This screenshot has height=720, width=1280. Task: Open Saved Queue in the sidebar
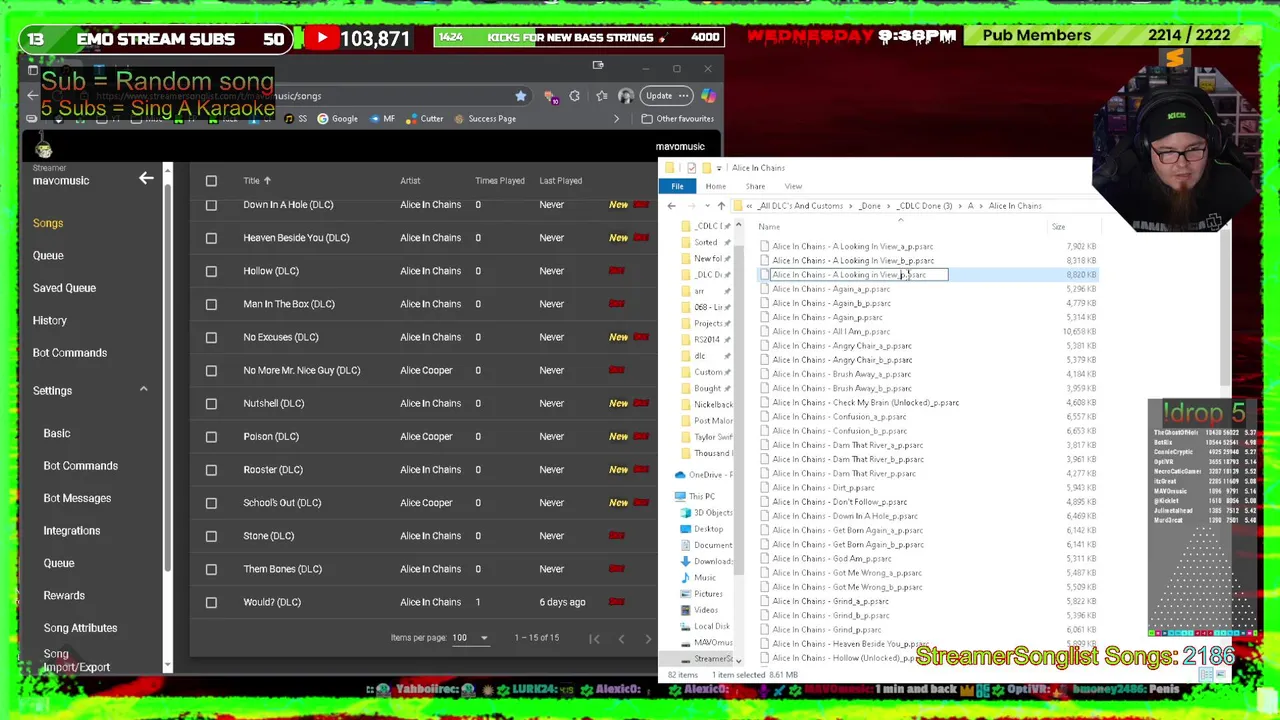(64, 288)
